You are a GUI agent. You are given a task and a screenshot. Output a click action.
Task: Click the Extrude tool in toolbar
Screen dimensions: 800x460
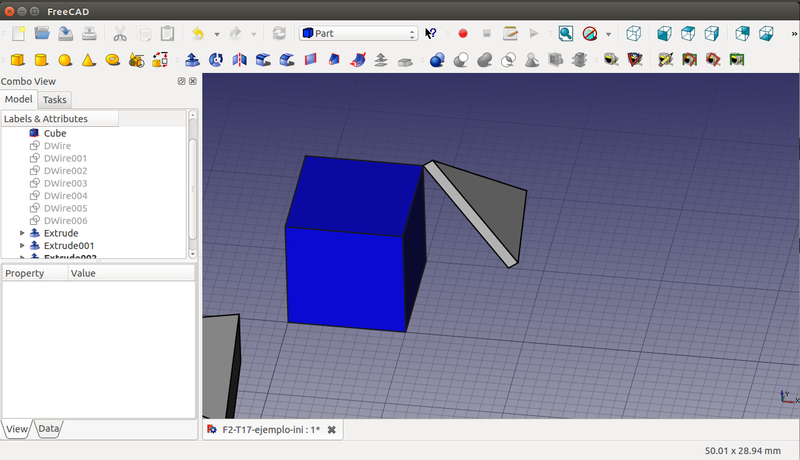pos(192,60)
